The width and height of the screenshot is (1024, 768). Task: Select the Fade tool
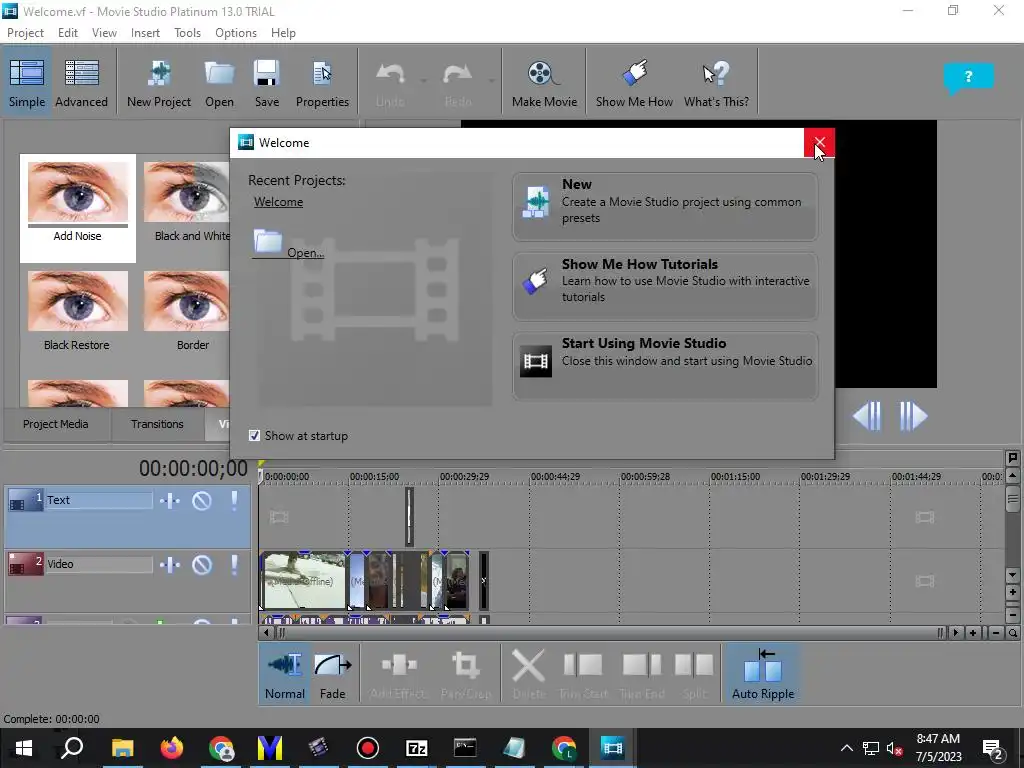click(x=332, y=674)
